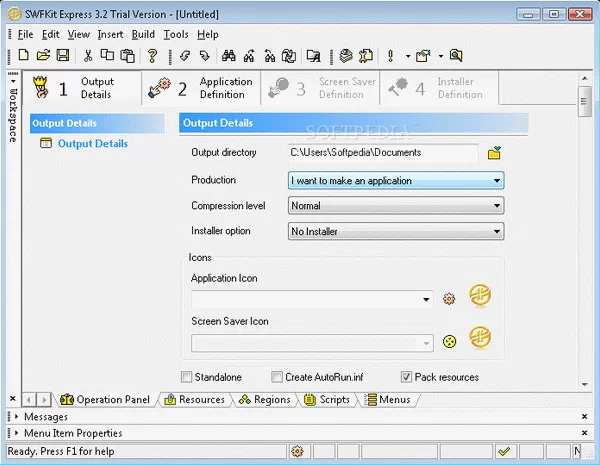
Task: Open the dropdown arrow beside window properties icon
Action: tap(441, 56)
